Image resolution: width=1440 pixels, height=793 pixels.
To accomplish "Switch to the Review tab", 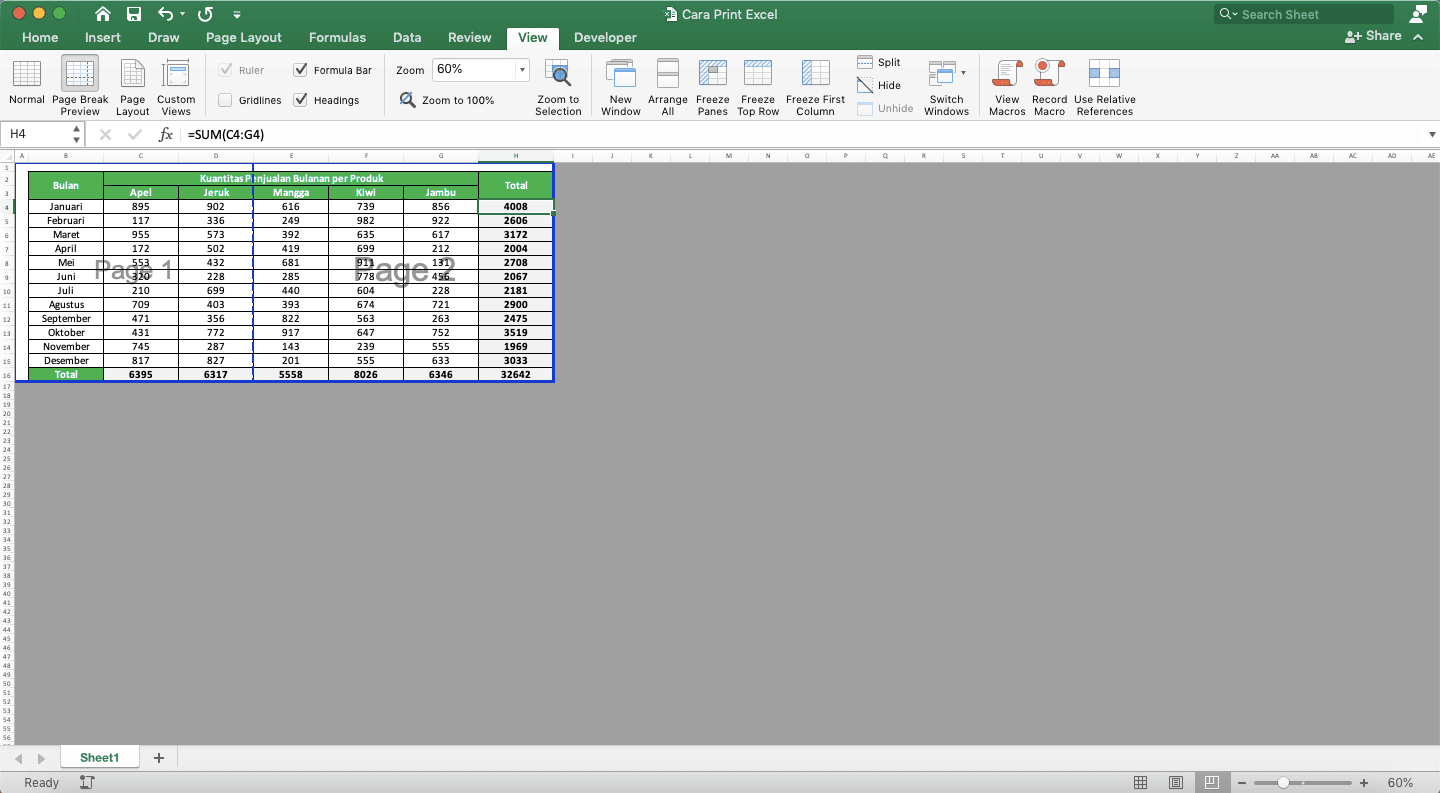I will click(x=469, y=37).
